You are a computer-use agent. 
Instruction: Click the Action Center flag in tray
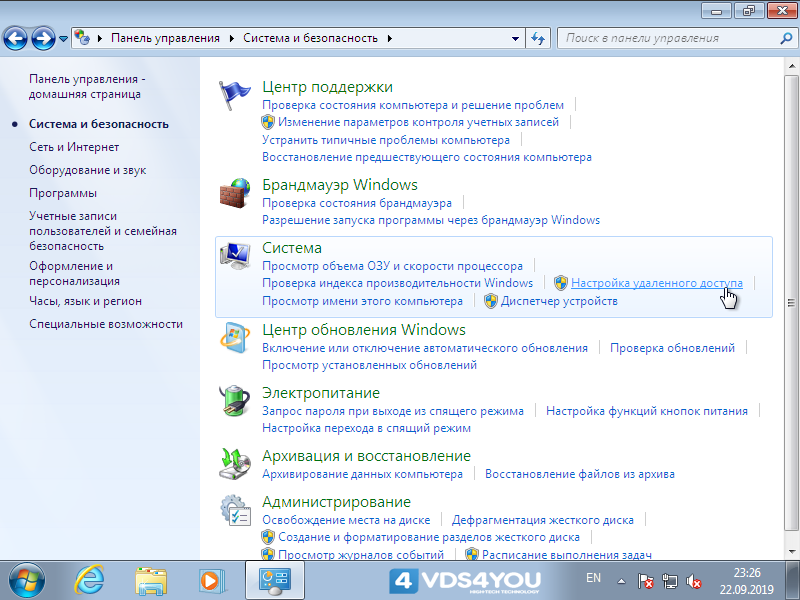pos(645,581)
